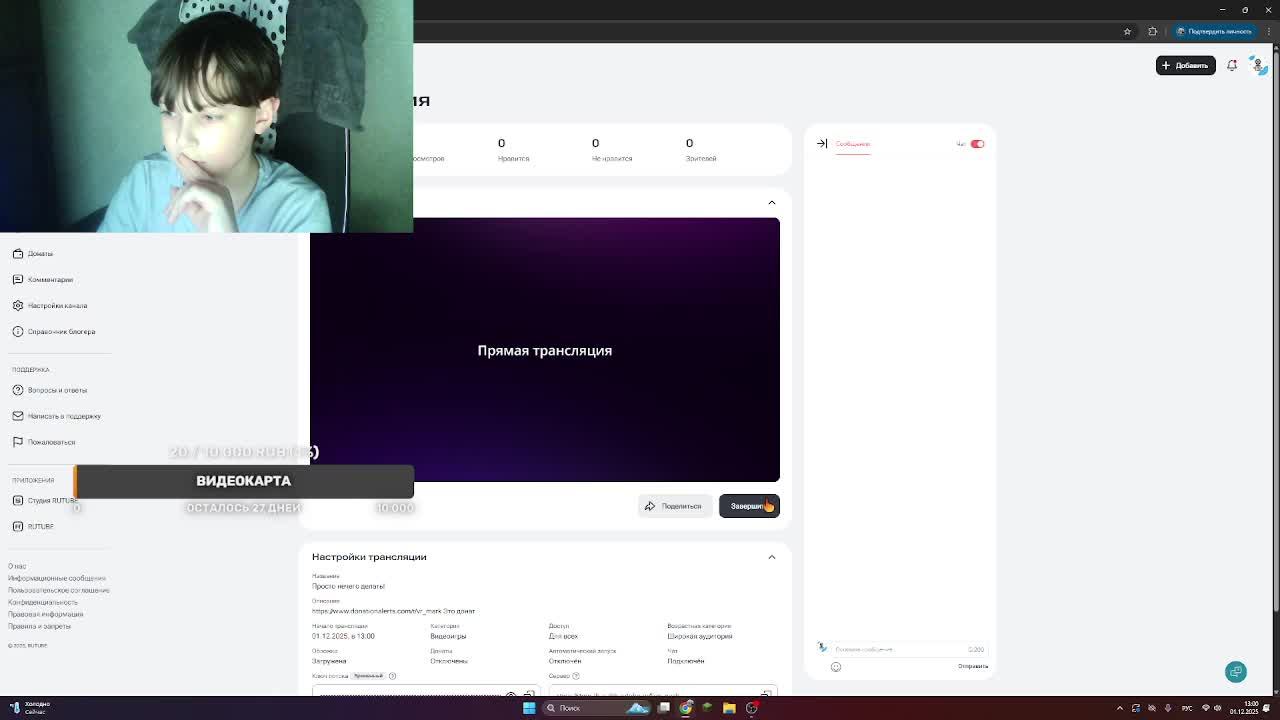Toggle the Чат switch off
Viewport: 1280px width, 720px height.
(977, 144)
